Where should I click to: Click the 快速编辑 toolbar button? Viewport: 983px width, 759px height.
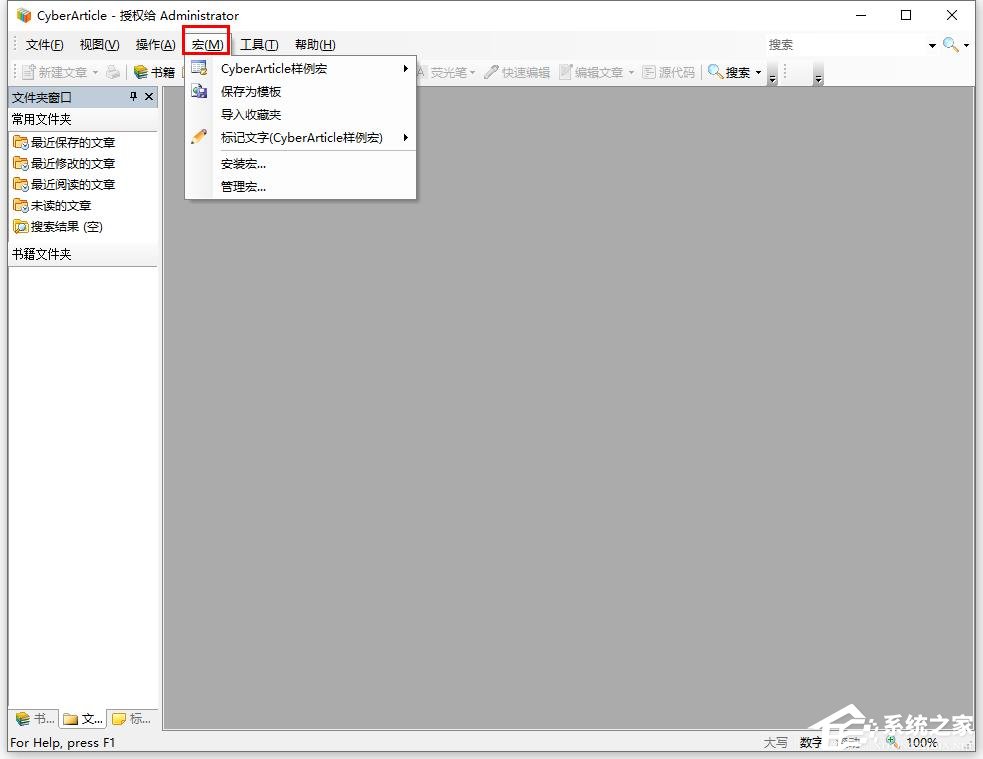click(x=517, y=73)
